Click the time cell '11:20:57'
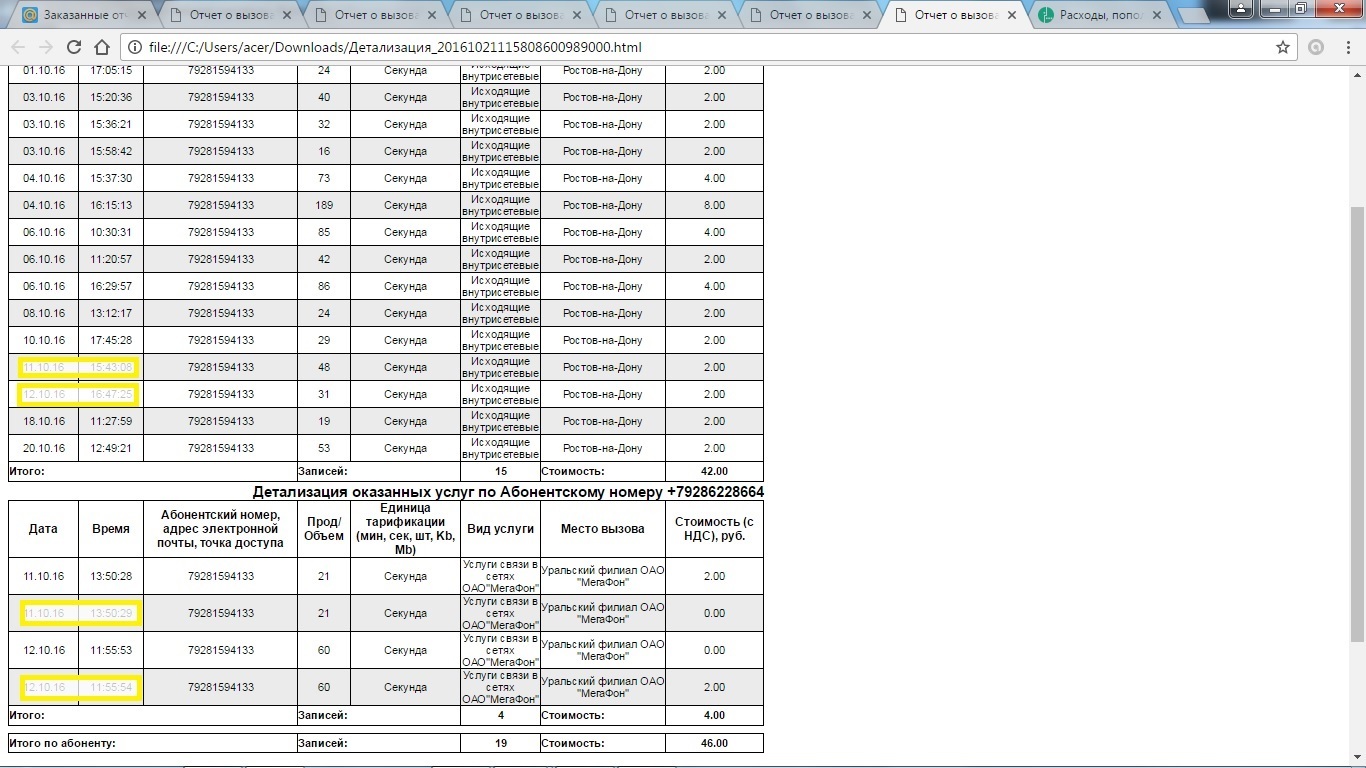 (111, 260)
